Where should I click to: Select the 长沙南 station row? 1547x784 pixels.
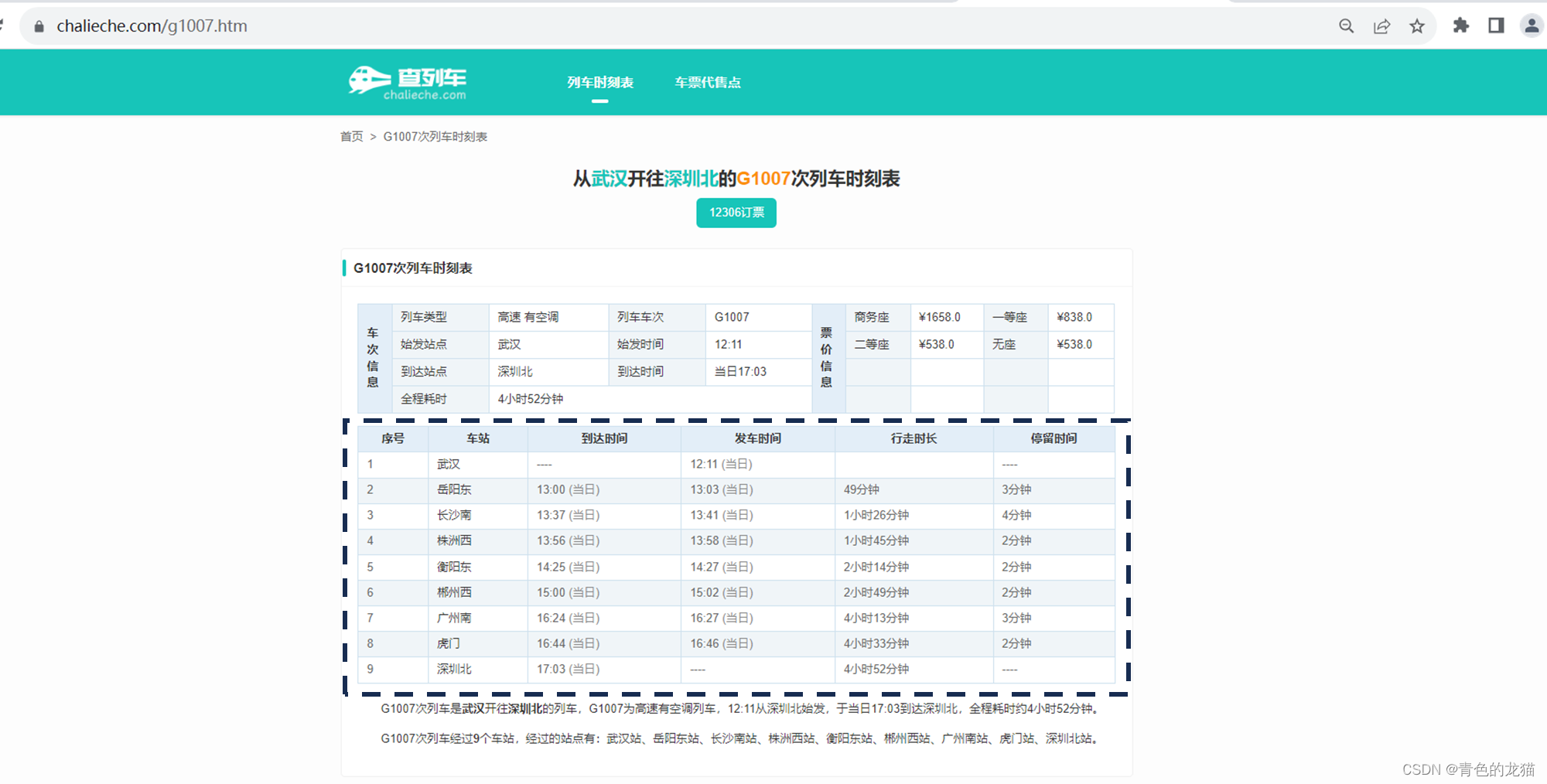click(x=736, y=515)
